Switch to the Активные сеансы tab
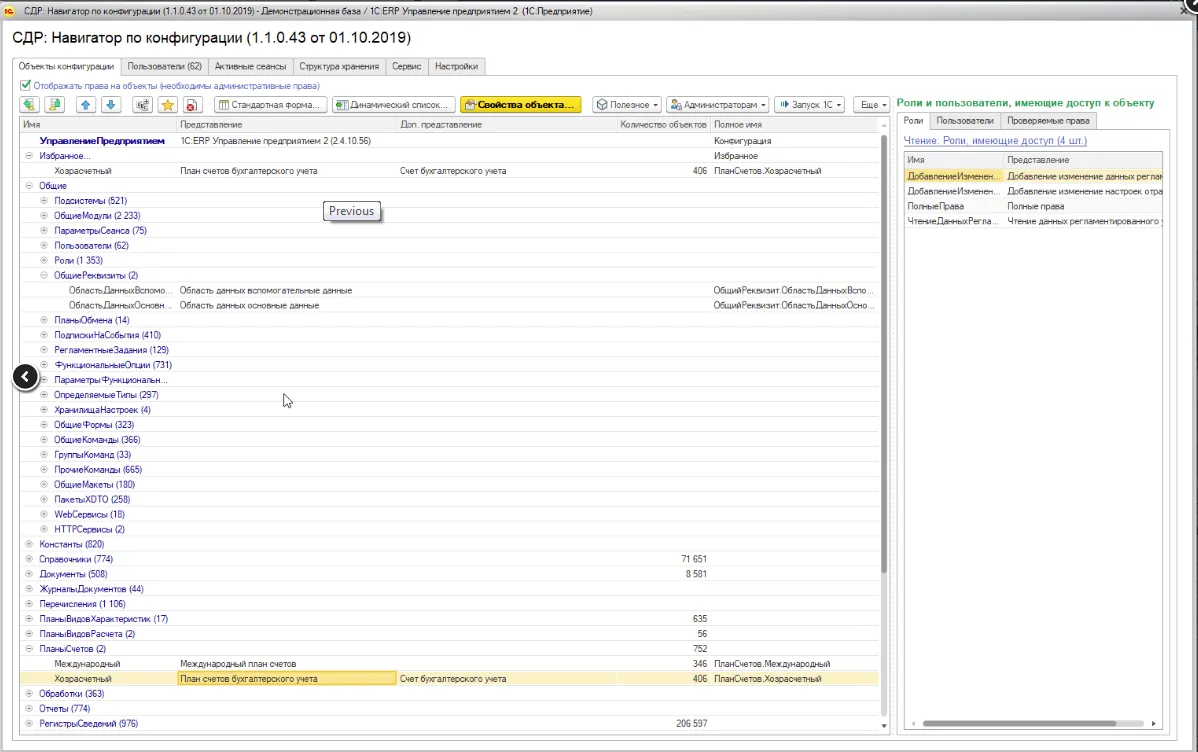Image resolution: width=1198 pixels, height=752 pixels. coord(250,67)
